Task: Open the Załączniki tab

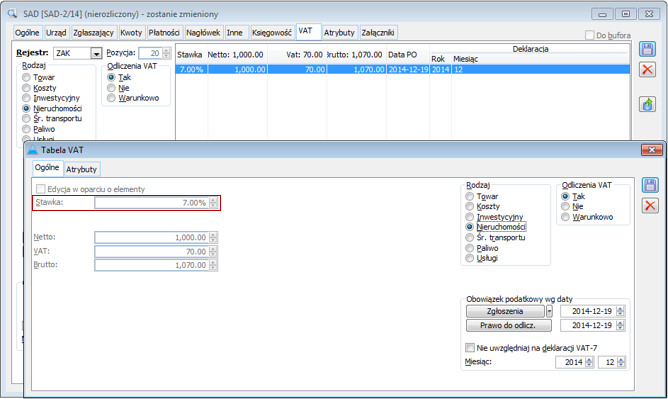Action: [x=378, y=32]
